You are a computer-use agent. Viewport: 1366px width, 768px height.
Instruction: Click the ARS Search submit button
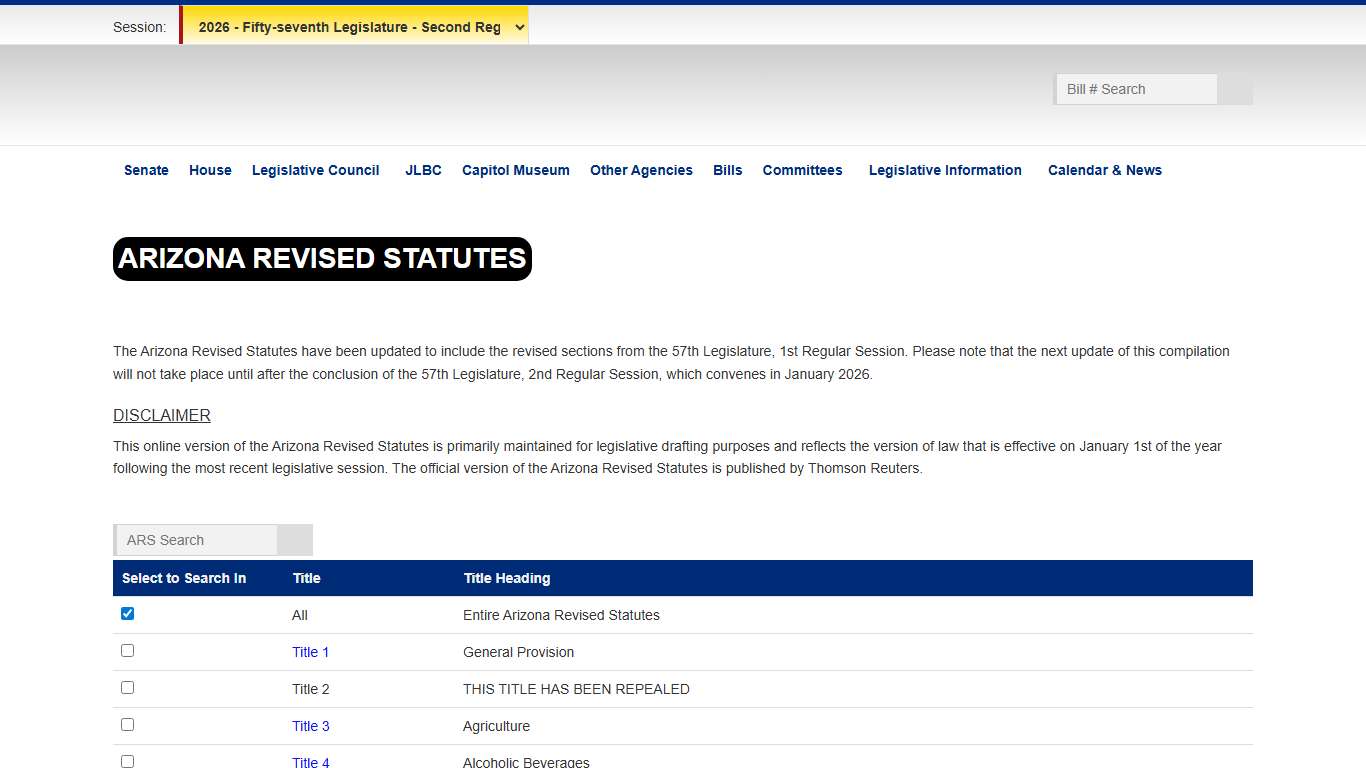point(295,539)
